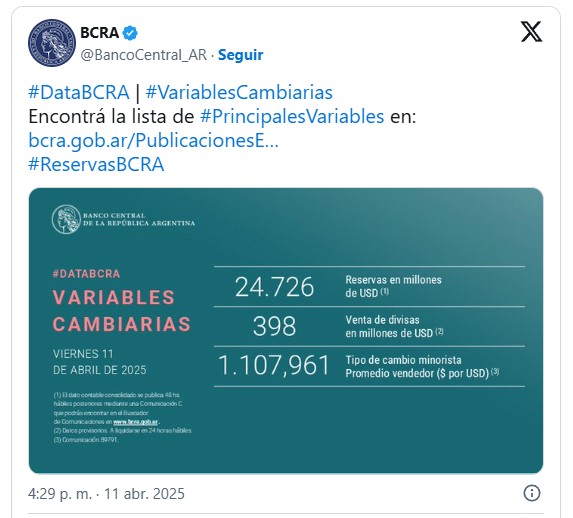Screen dimensions: 573x518
Task: Open the BCRA account name
Action: [99, 33]
